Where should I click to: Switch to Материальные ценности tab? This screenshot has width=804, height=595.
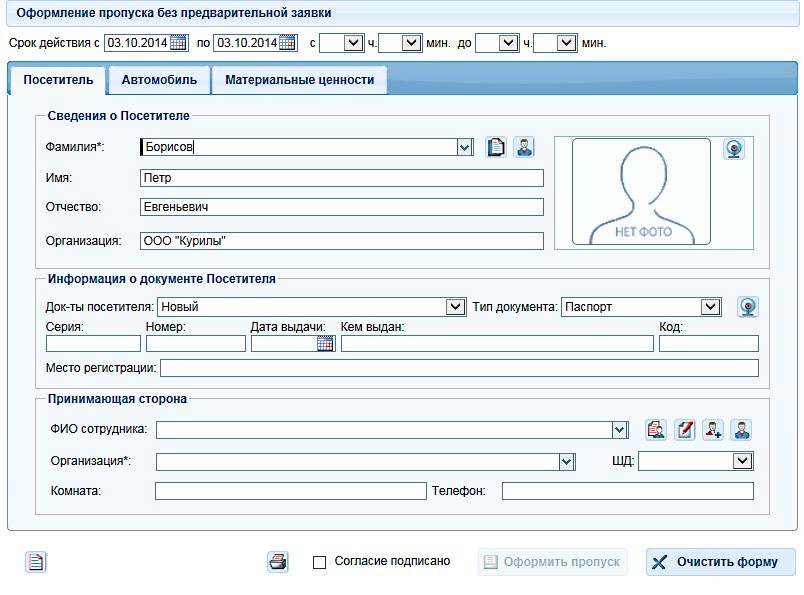[x=299, y=80]
